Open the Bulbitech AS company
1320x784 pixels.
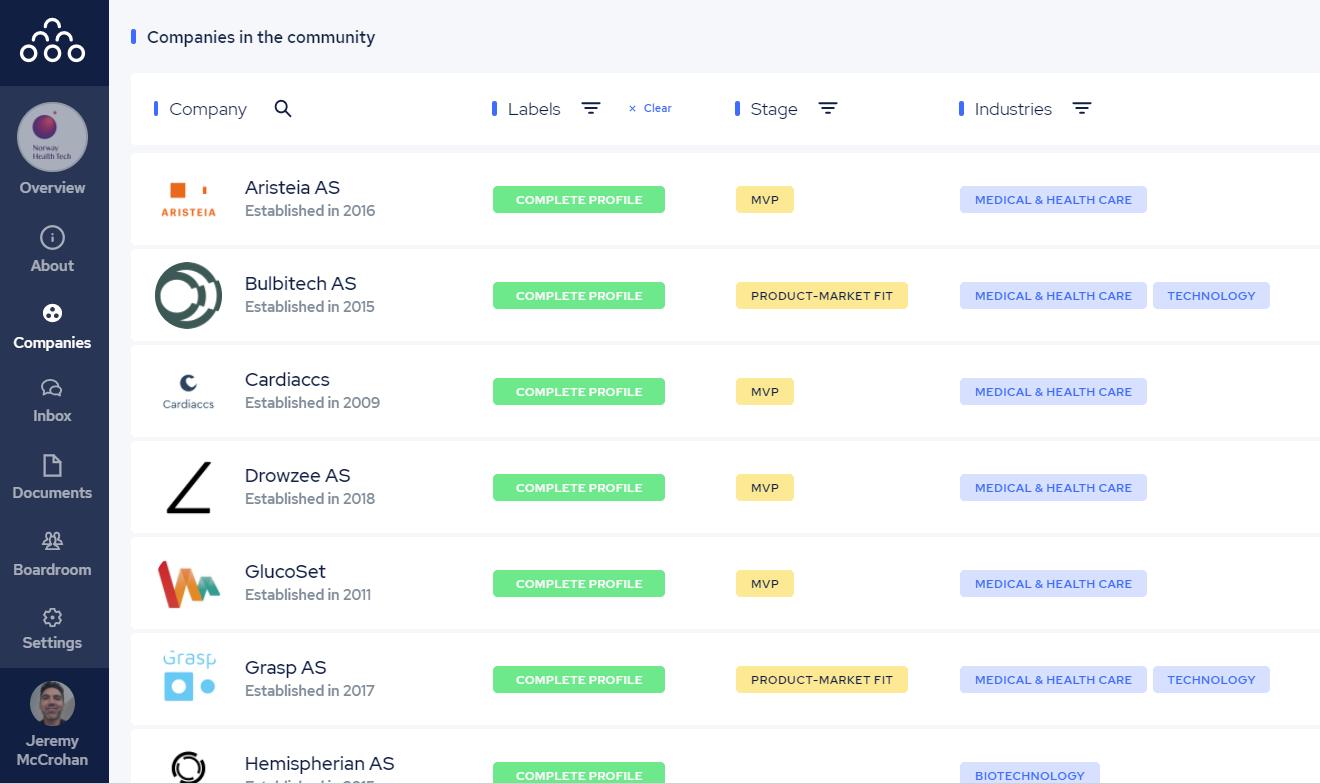point(301,283)
